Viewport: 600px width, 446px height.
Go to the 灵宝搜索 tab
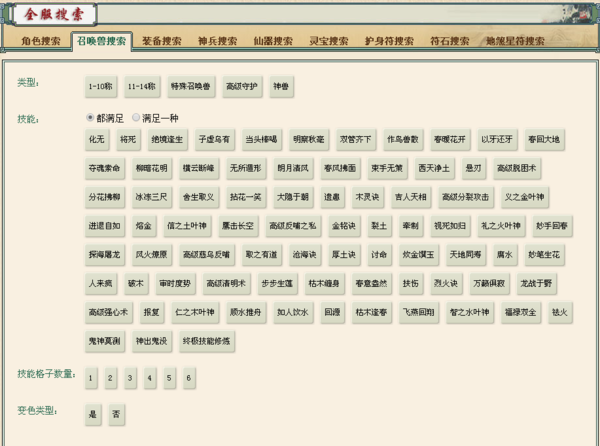coord(327,41)
